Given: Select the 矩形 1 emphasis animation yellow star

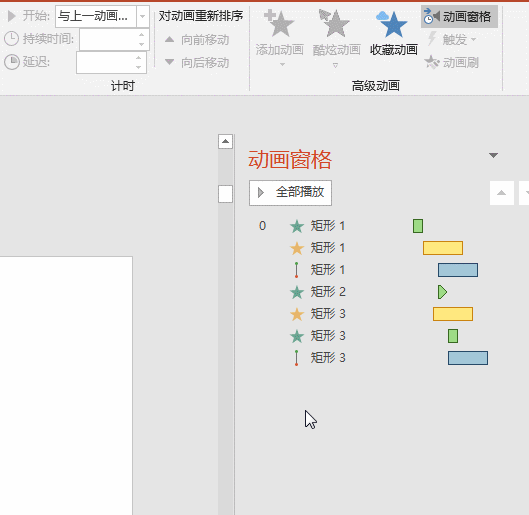Looking at the screenshot, I should (297, 248).
